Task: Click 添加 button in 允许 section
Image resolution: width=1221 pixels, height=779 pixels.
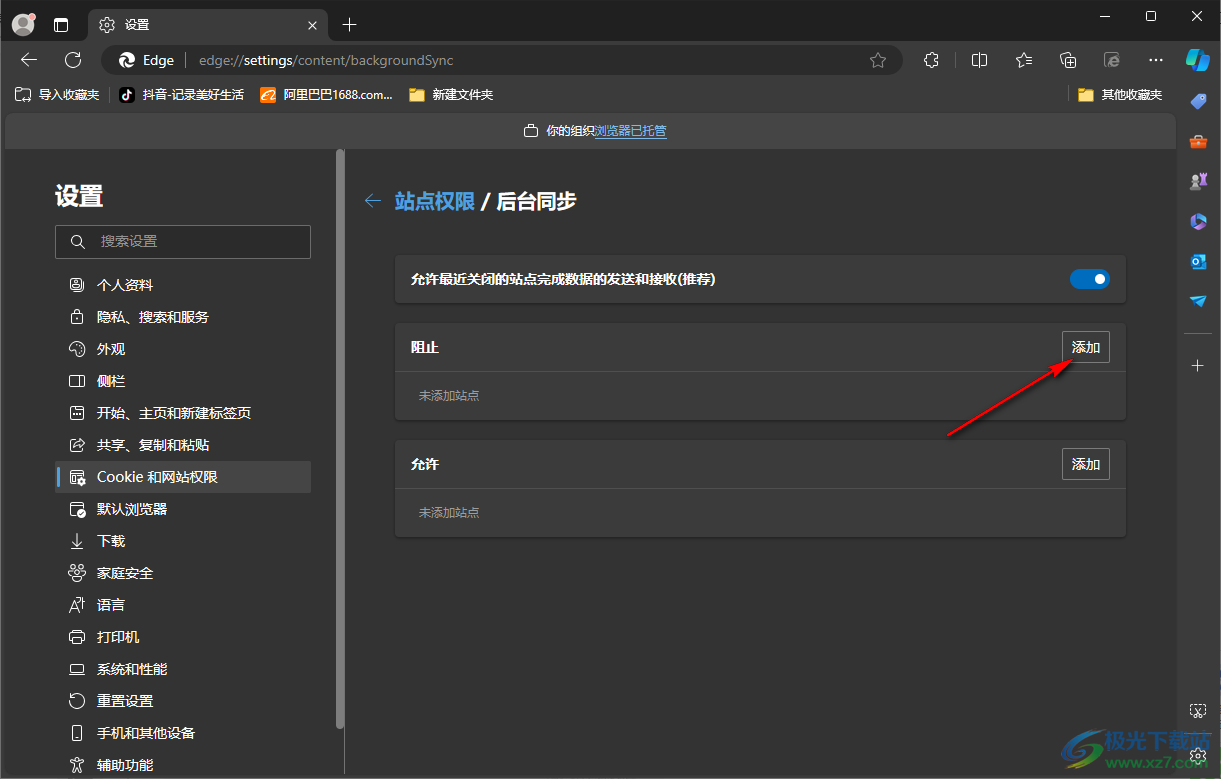Action: pos(1086,464)
